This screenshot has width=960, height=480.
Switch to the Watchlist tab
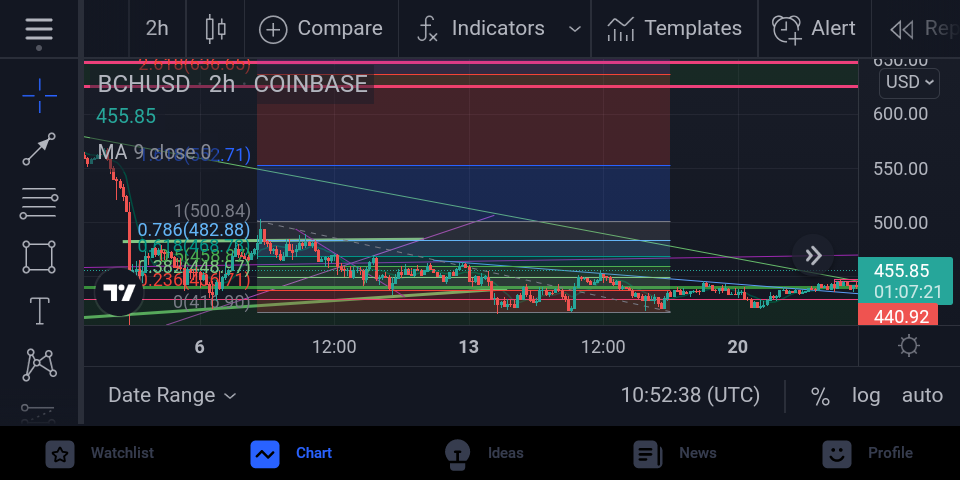coord(100,454)
